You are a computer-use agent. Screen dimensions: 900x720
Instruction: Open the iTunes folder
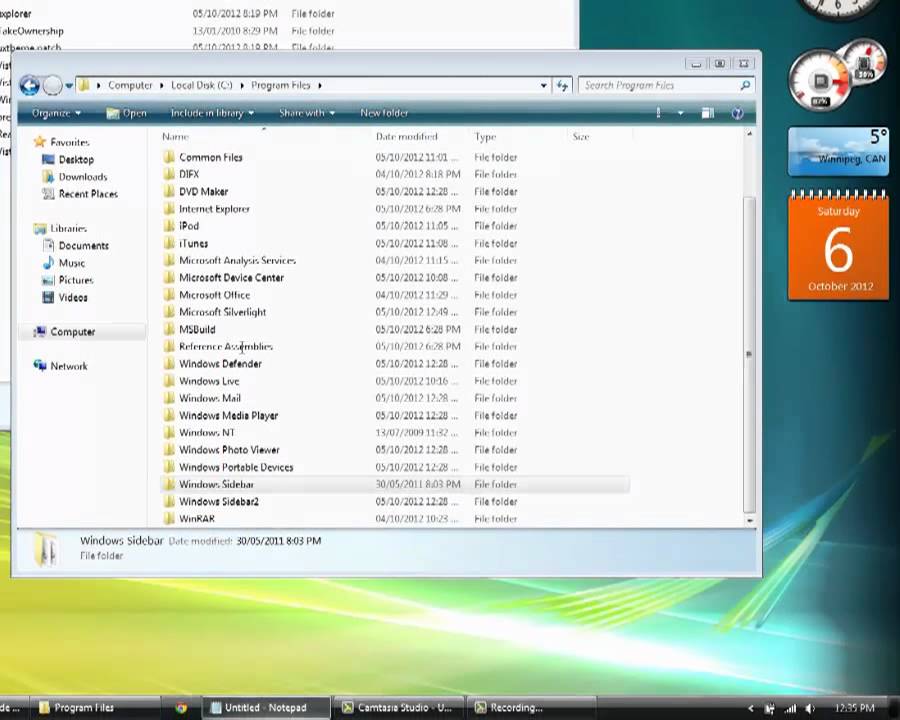point(193,243)
